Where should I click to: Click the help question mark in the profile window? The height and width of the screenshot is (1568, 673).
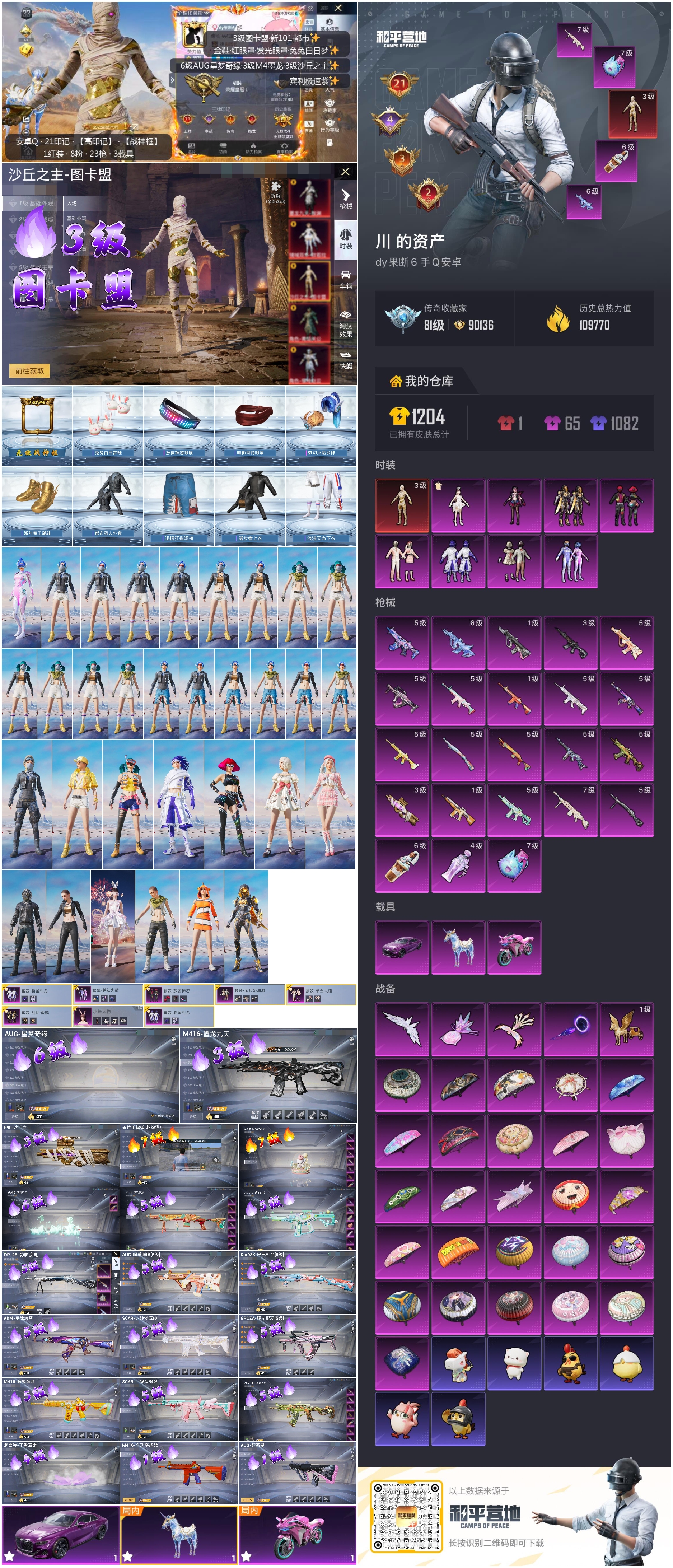(x=310, y=9)
